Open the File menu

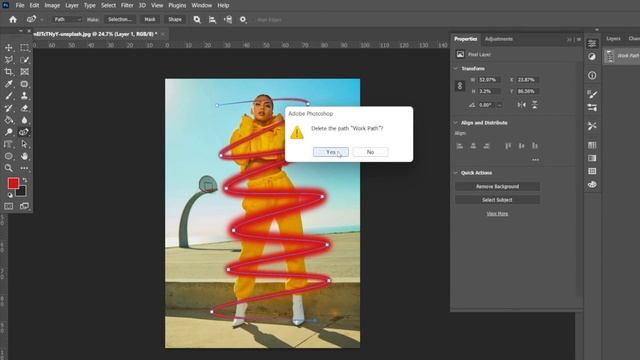(x=20, y=5)
